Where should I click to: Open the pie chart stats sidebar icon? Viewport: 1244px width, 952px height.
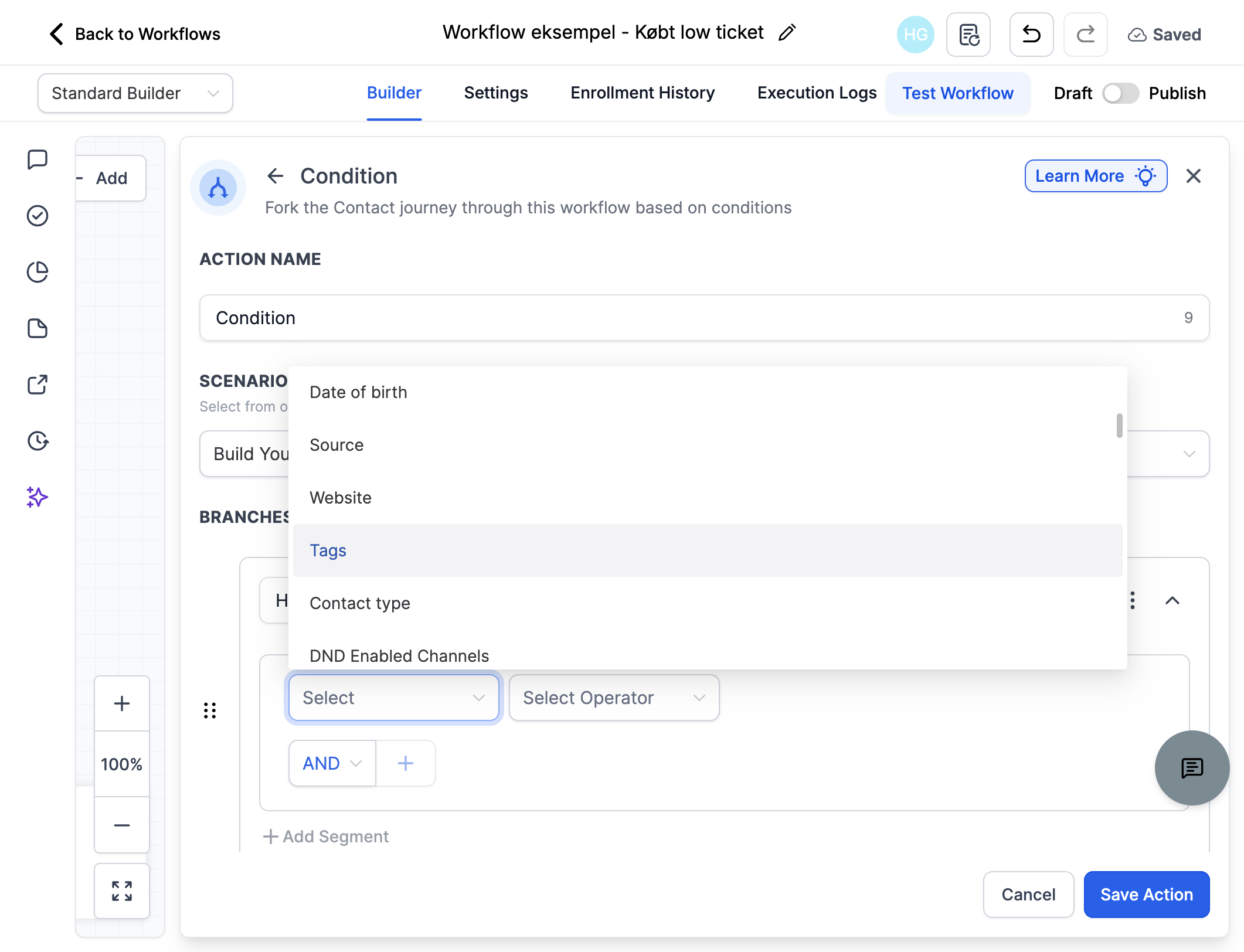tap(38, 272)
